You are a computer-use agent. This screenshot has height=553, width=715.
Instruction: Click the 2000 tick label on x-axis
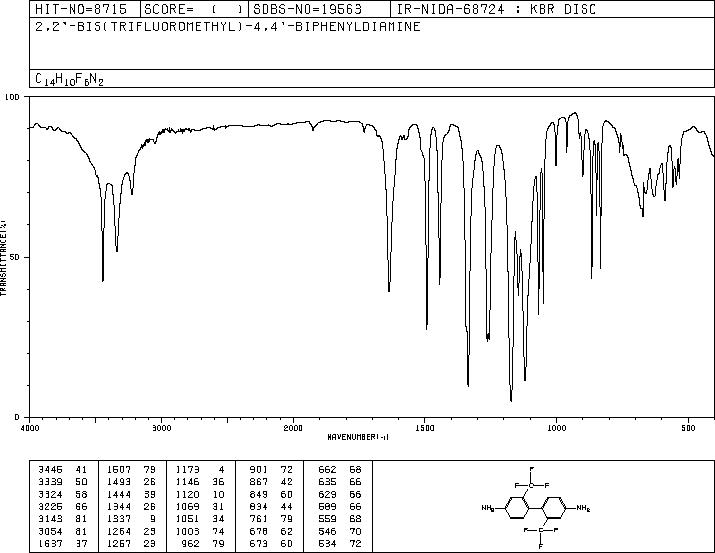(293, 428)
